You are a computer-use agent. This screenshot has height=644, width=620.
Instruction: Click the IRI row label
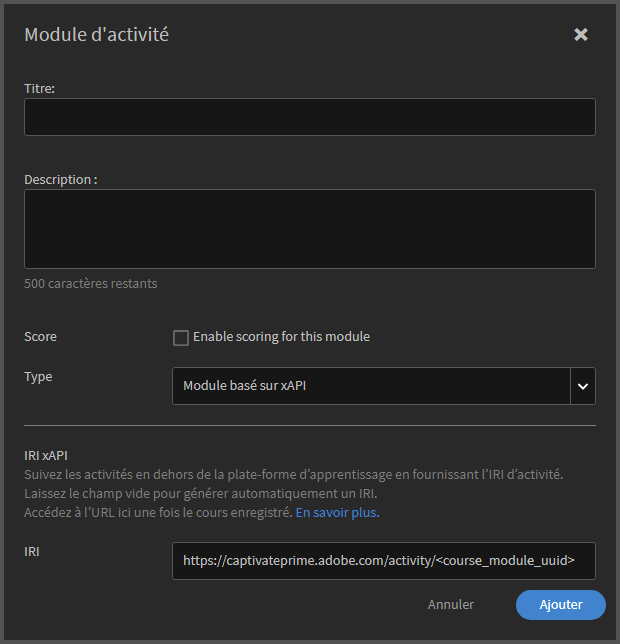click(x=33, y=550)
